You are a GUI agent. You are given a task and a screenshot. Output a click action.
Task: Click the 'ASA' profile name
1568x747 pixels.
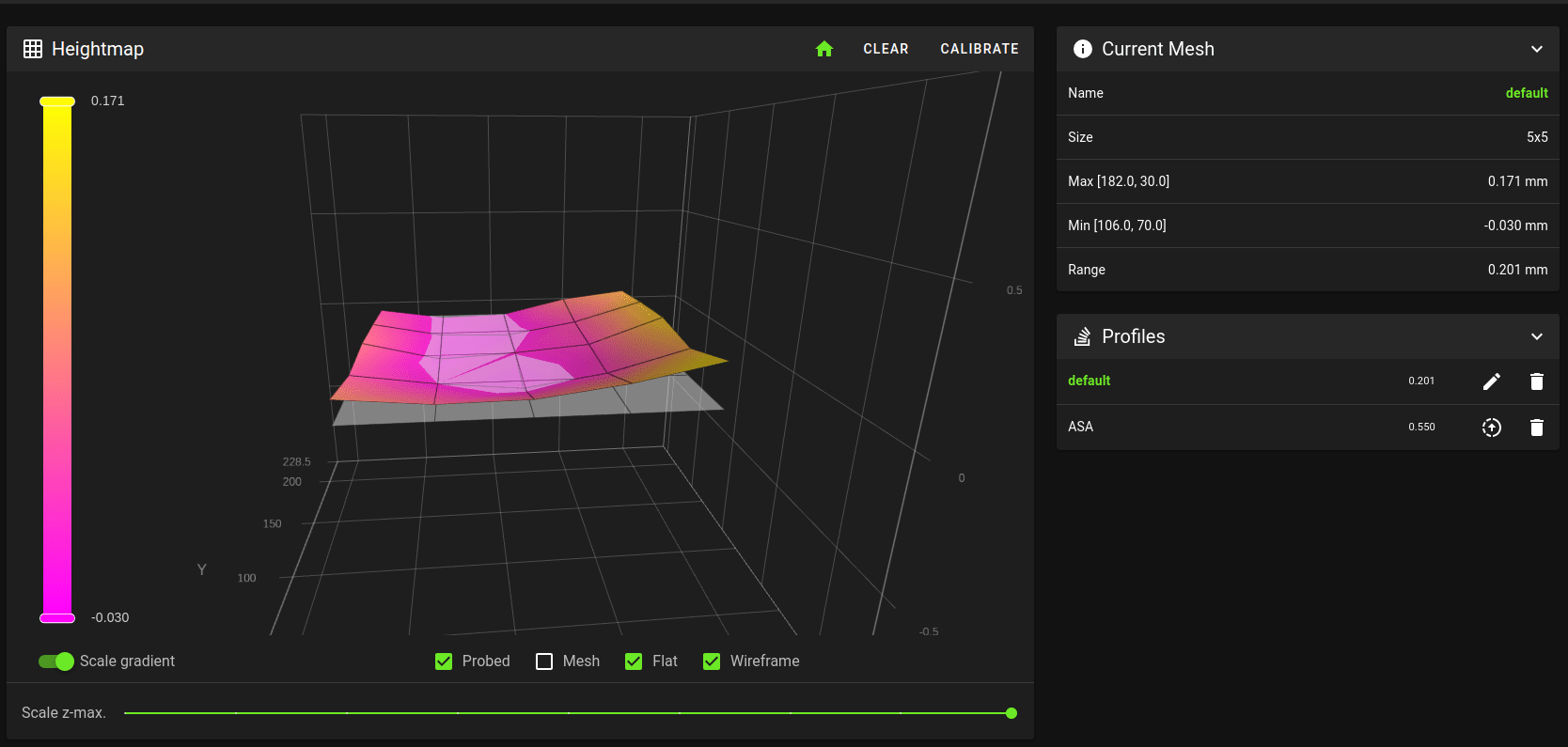1080,427
